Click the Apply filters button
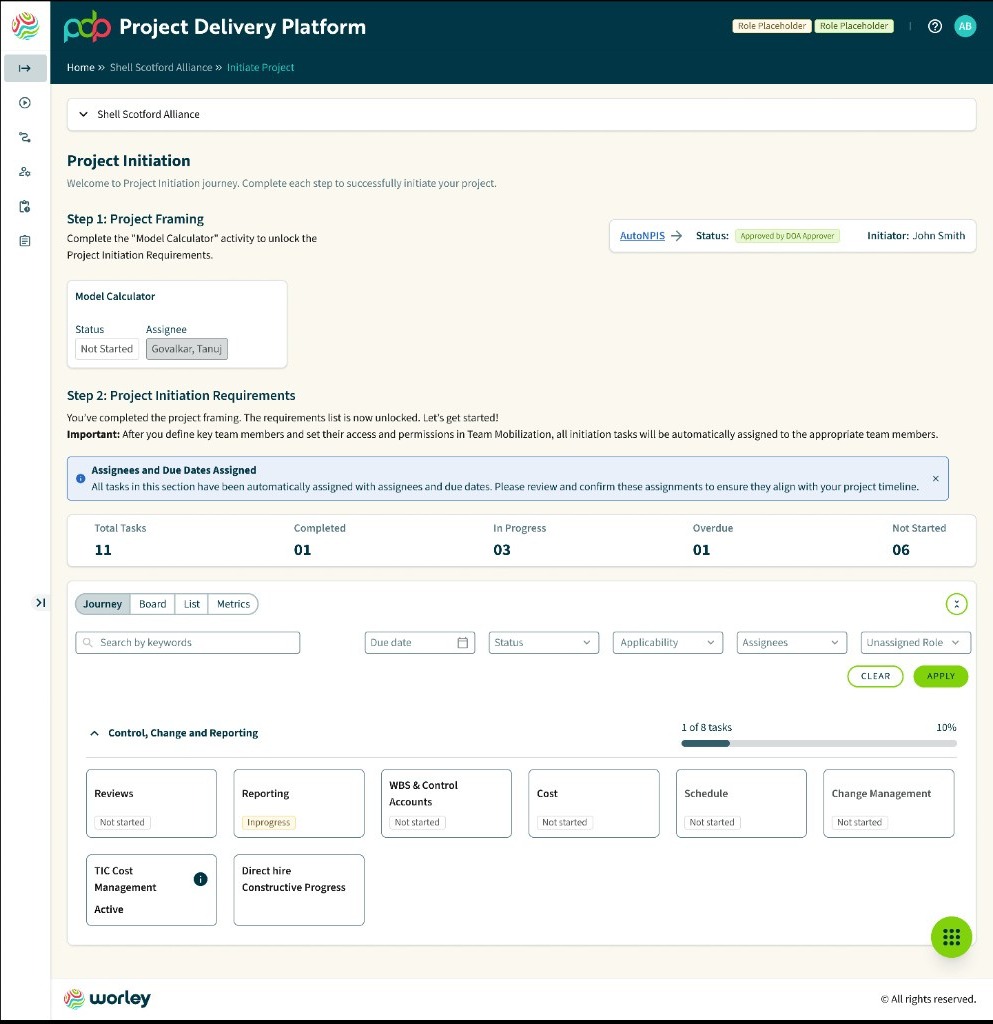Viewport: 993px width, 1024px height. tap(941, 677)
